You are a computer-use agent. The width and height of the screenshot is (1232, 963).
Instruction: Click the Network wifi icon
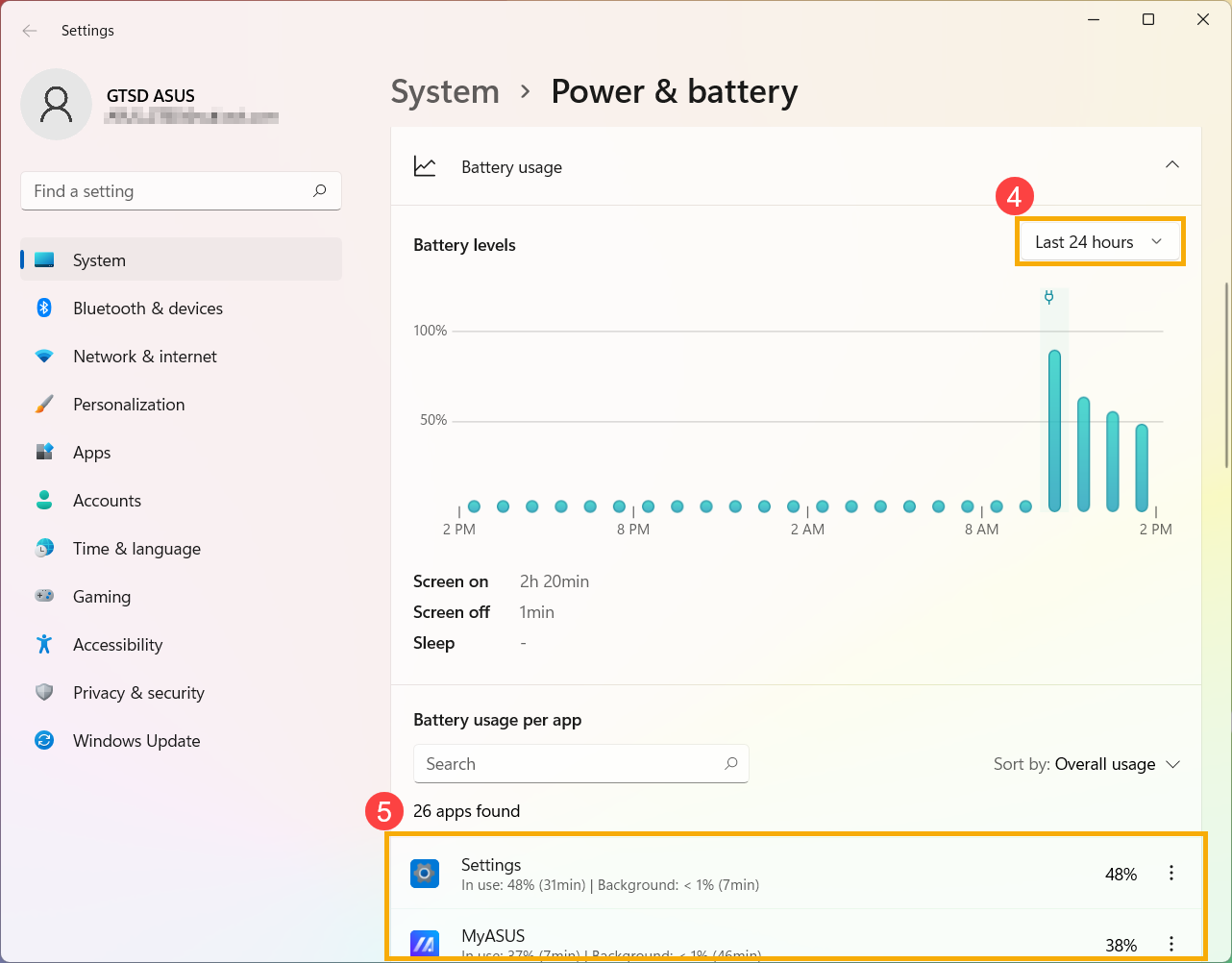click(x=44, y=356)
